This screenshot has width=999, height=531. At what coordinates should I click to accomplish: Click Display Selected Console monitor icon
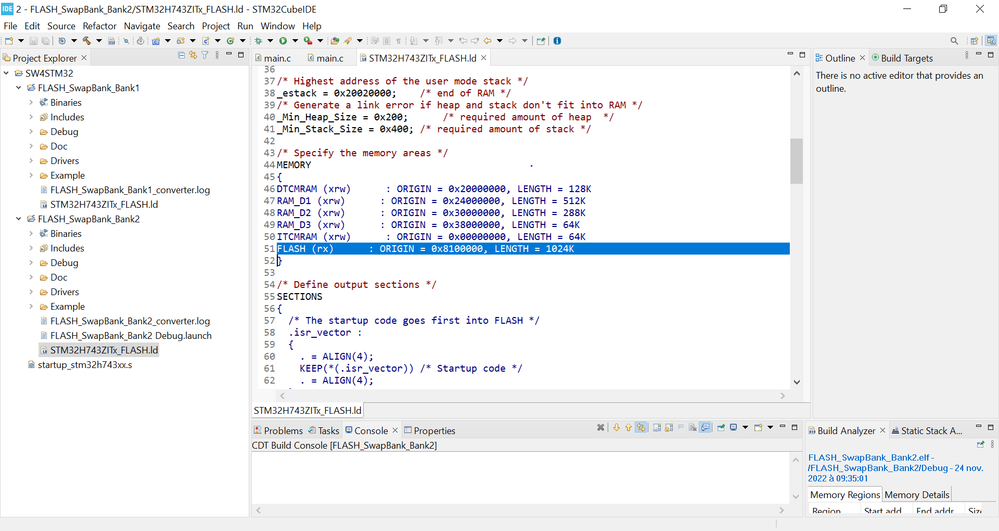click(x=733, y=428)
